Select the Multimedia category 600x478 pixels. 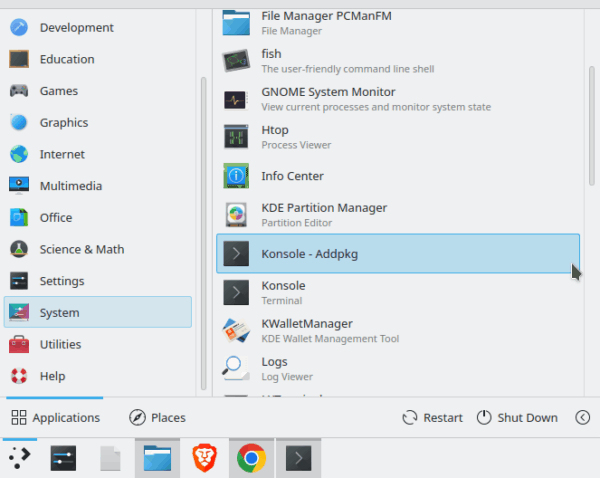coord(98,186)
